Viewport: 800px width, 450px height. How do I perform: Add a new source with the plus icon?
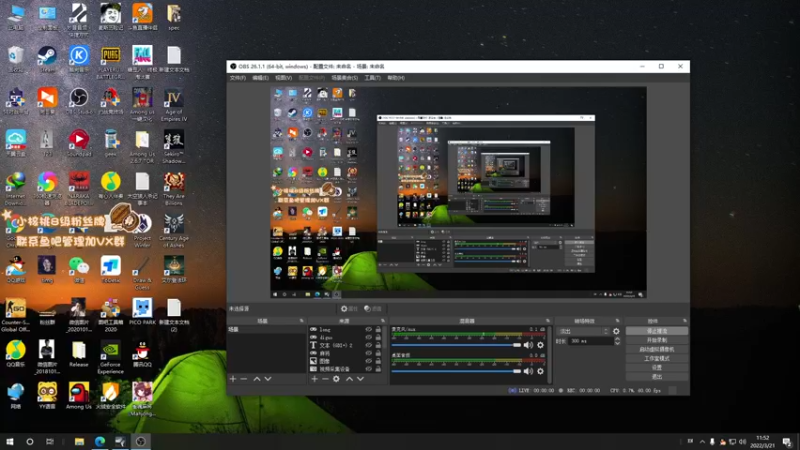pos(314,379)
